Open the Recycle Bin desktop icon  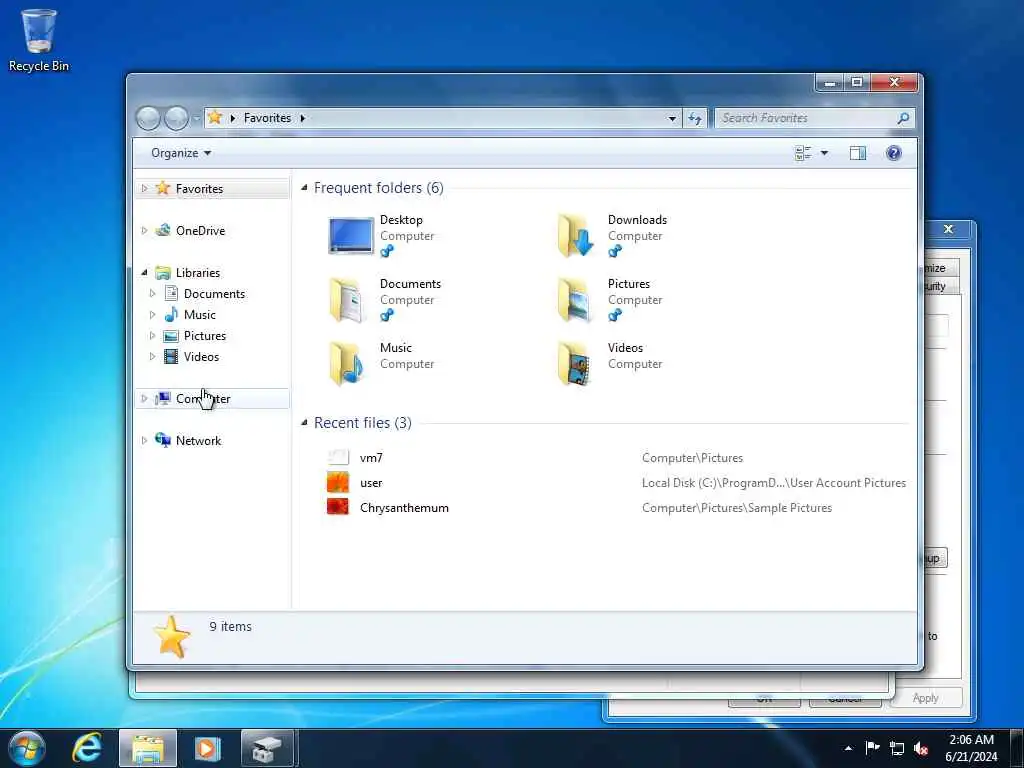point(39,39)
